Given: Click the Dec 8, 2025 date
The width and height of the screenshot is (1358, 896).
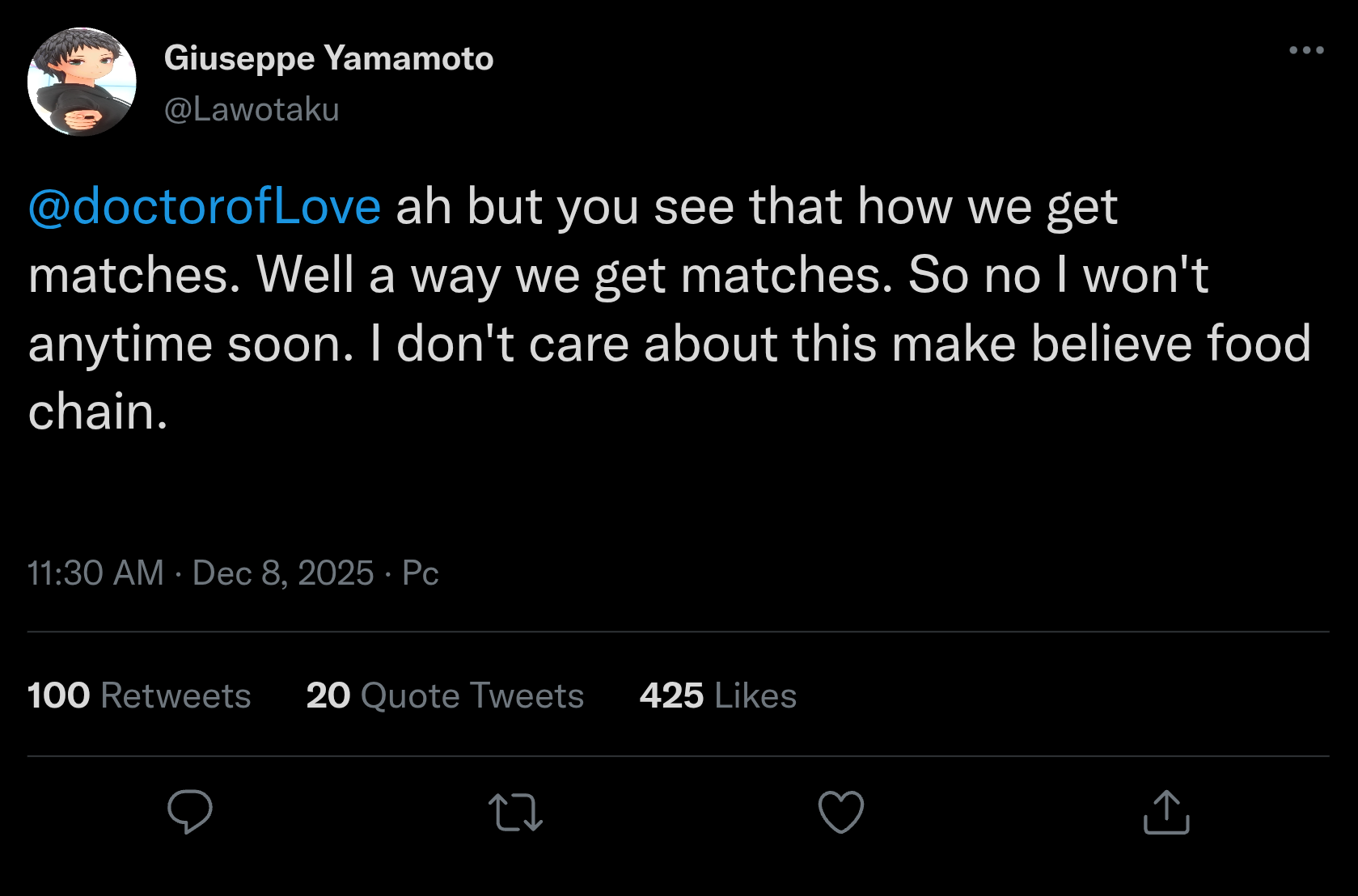Looking at the screenshot, I should (283, 573).
